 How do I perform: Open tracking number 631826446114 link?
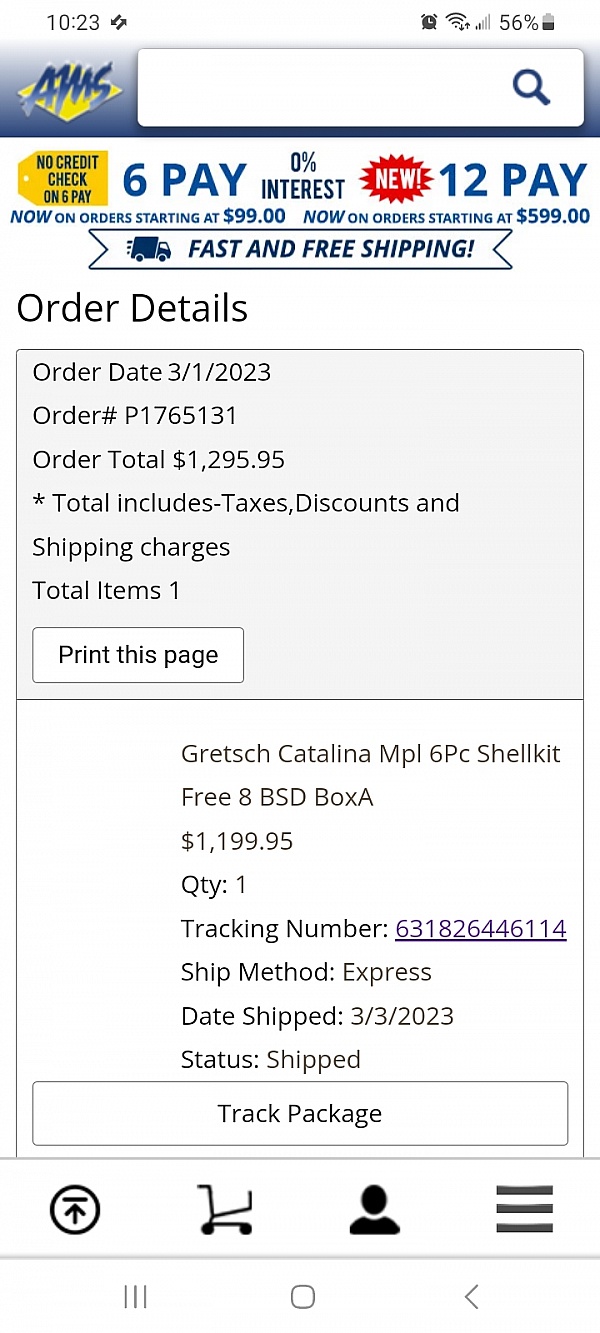tap(481, 929)
